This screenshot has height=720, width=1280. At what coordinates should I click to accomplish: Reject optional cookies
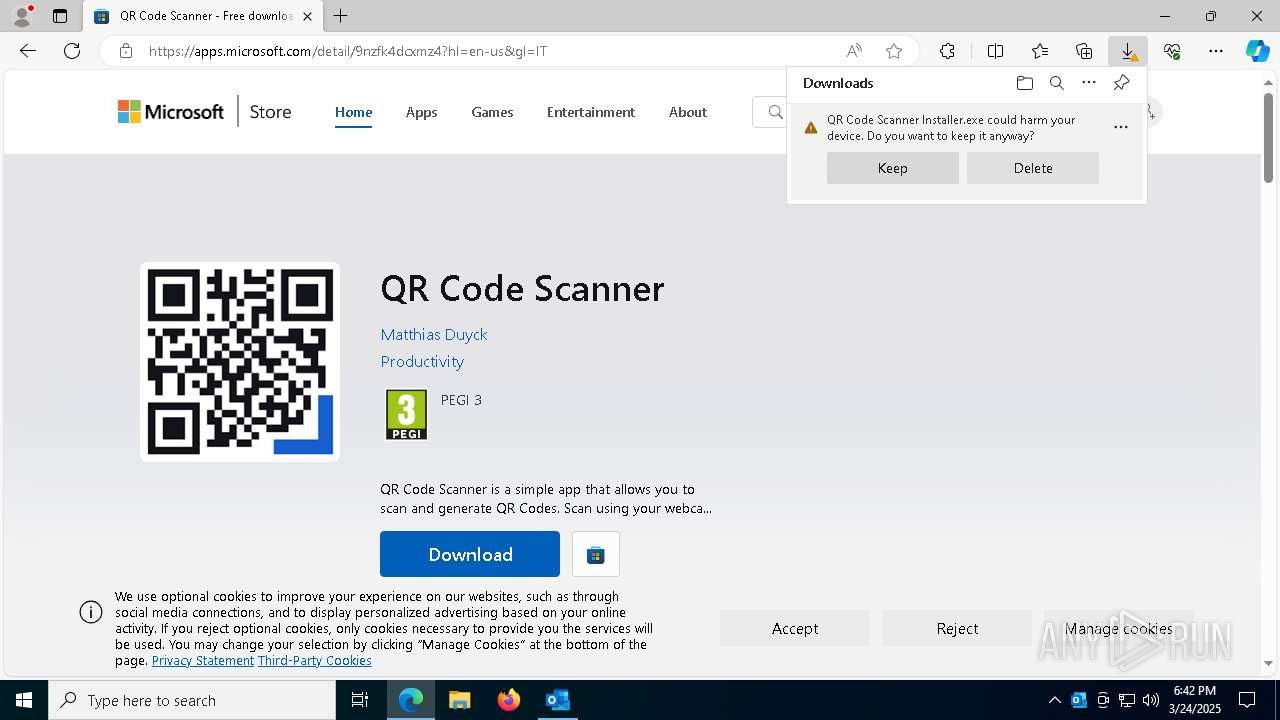click(957, 628)
